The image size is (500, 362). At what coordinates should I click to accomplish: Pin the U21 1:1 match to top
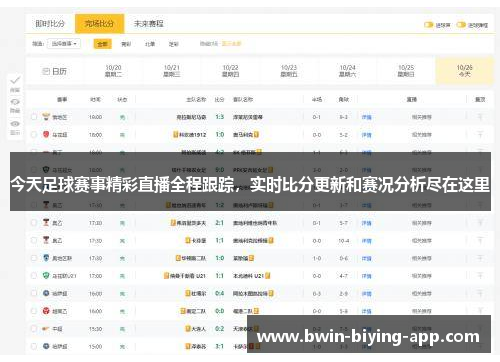tap(480, 275)
